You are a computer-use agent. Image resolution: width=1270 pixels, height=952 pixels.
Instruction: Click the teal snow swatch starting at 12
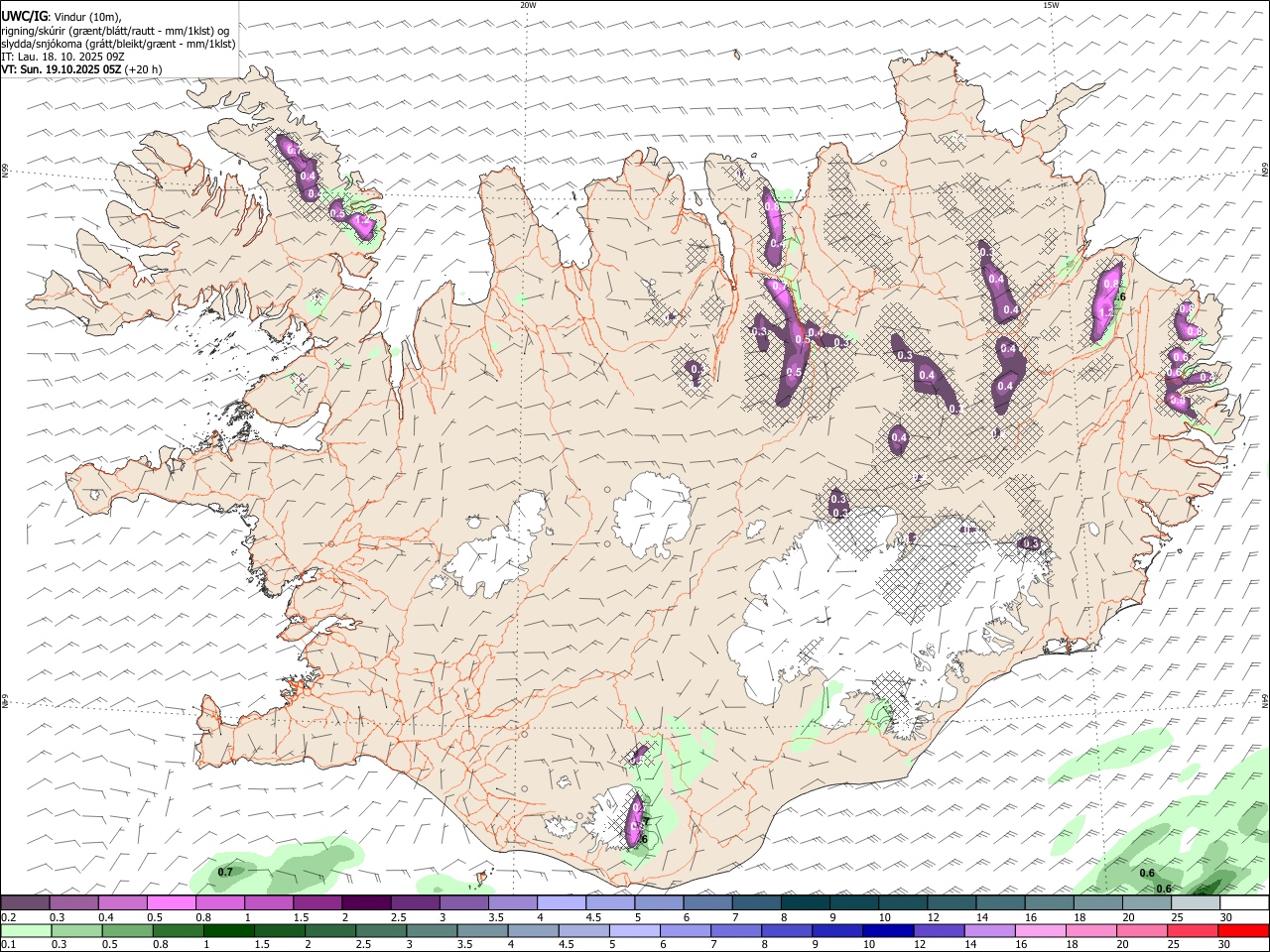click(951, 902)
